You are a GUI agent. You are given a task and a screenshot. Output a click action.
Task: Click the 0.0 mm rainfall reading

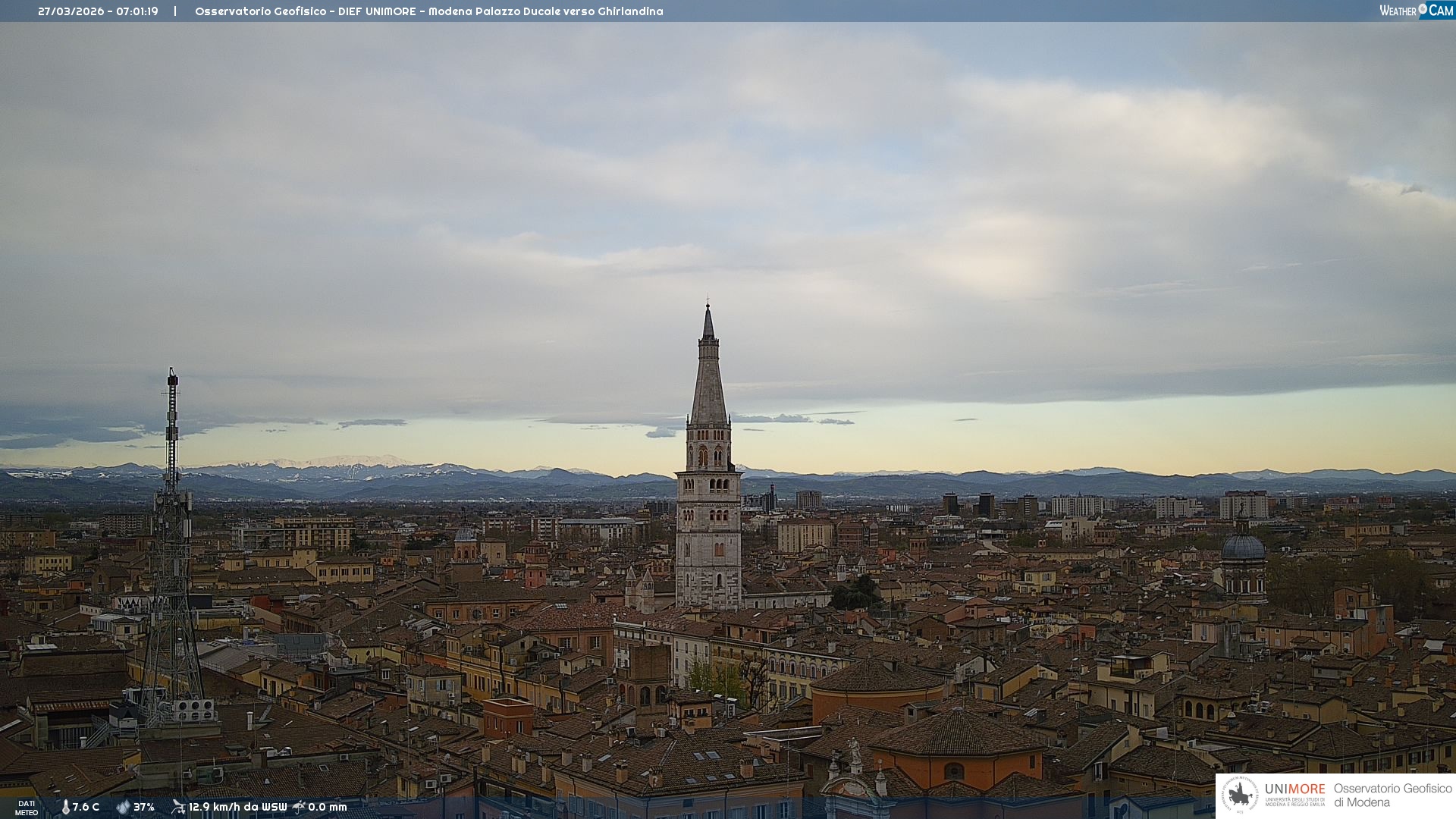coord(328,807)
